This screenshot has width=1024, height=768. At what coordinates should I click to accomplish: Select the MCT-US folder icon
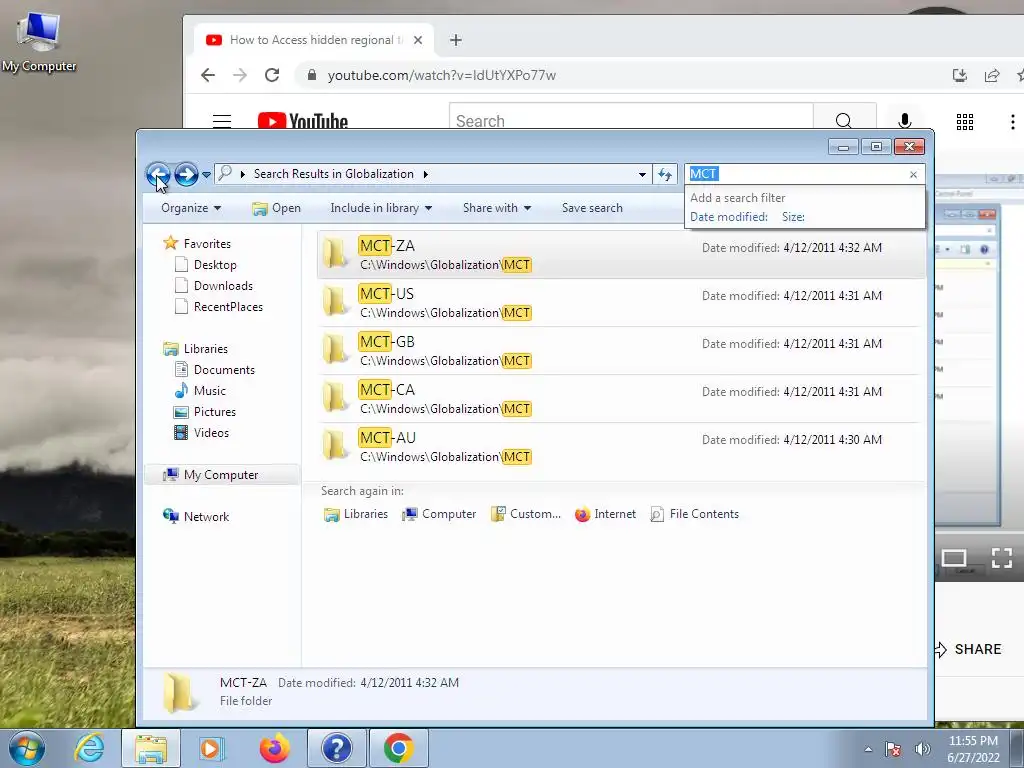[x=336, y=302]
